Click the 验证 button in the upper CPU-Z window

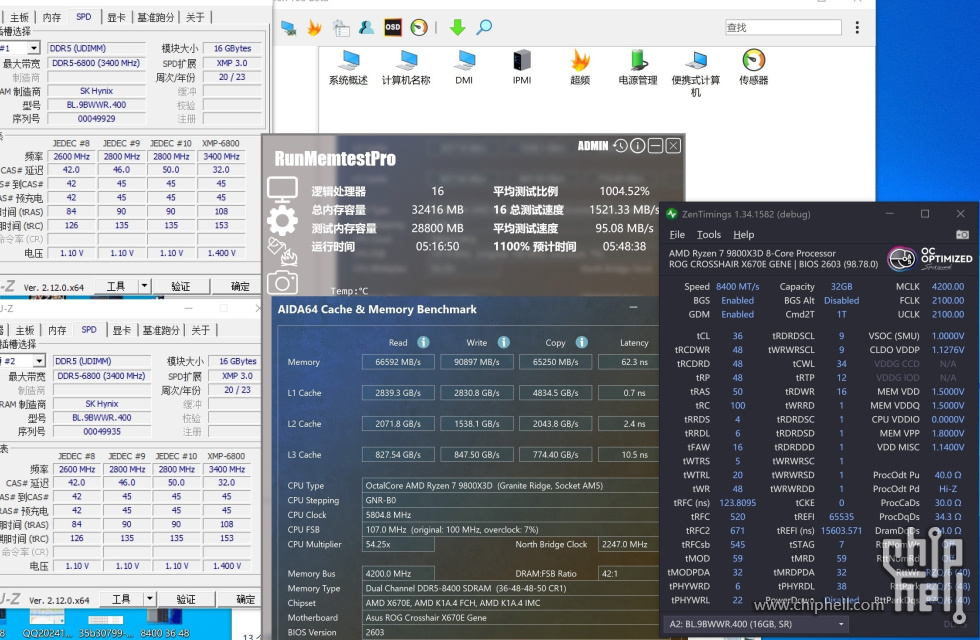click(181, 286)
